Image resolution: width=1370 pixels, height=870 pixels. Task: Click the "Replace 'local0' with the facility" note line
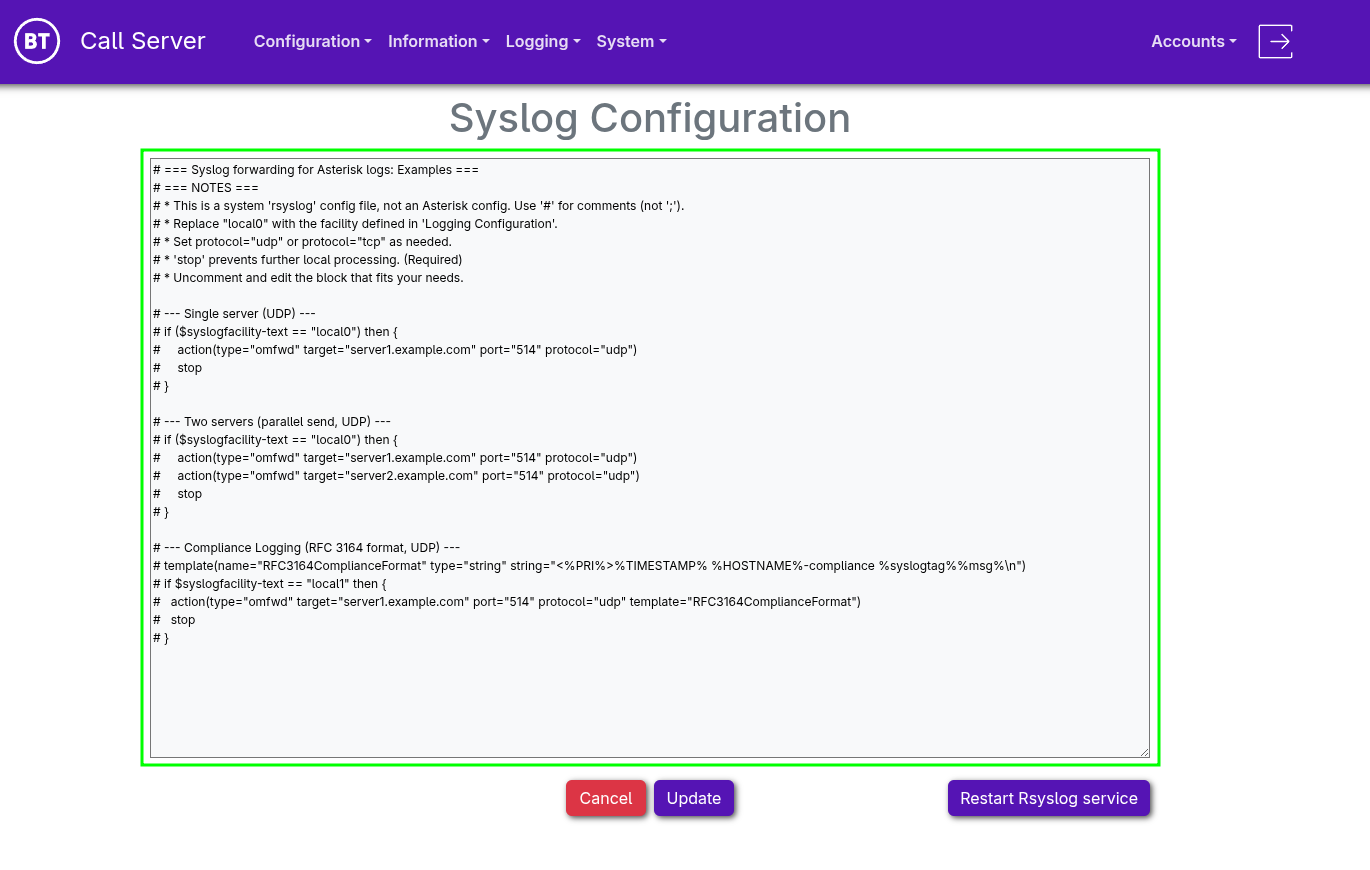coord(355,224)
